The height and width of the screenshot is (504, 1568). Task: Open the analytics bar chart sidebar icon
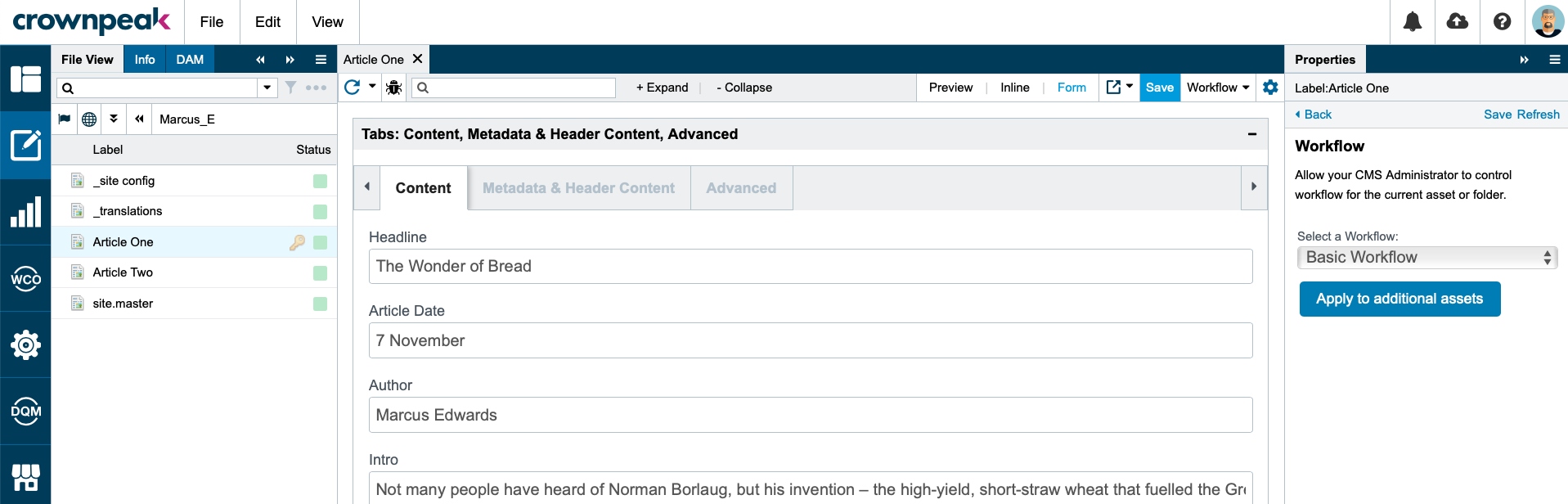[x=25, y=212]
